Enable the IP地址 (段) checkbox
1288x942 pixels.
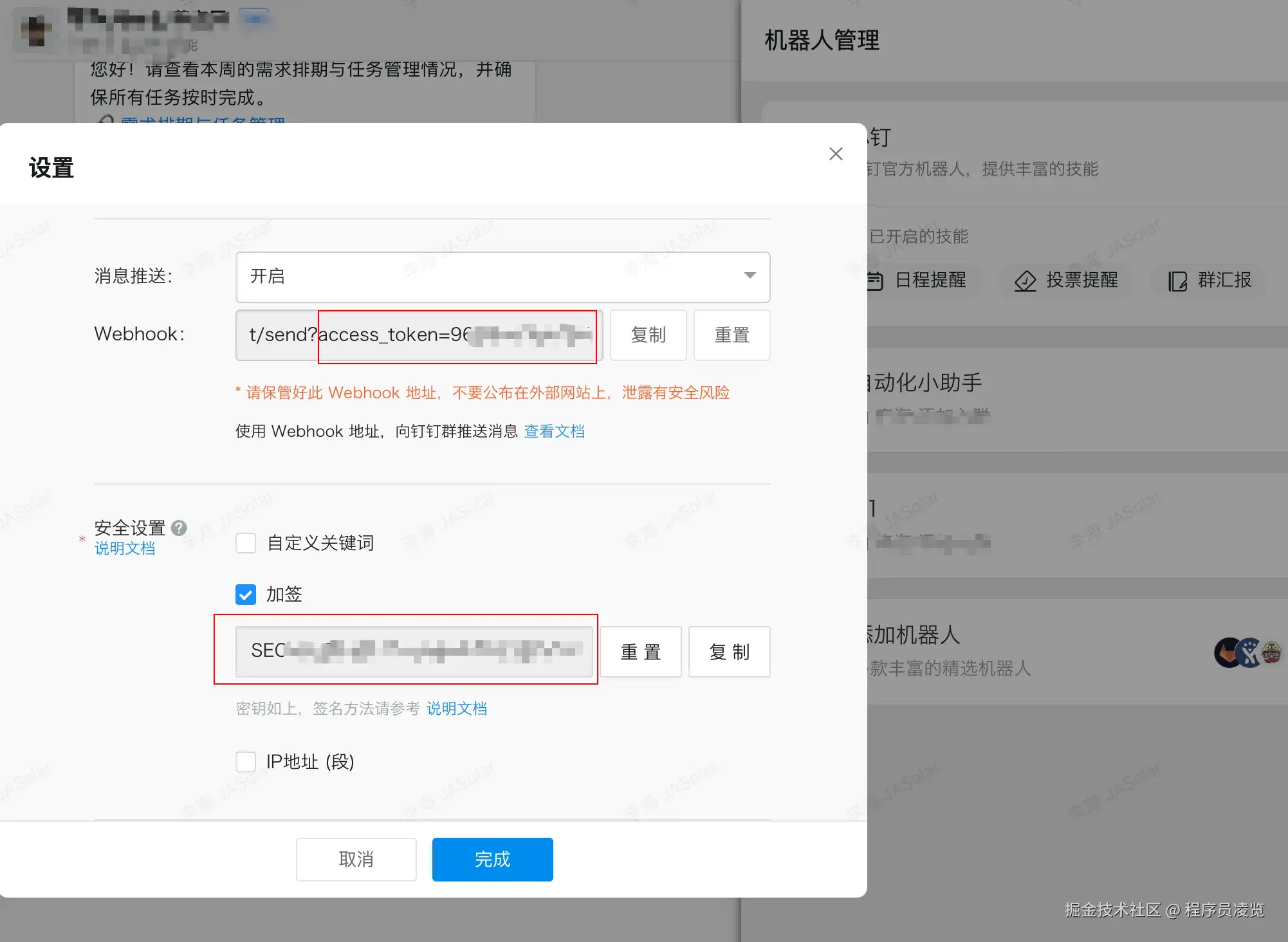(x=246, y=762)
